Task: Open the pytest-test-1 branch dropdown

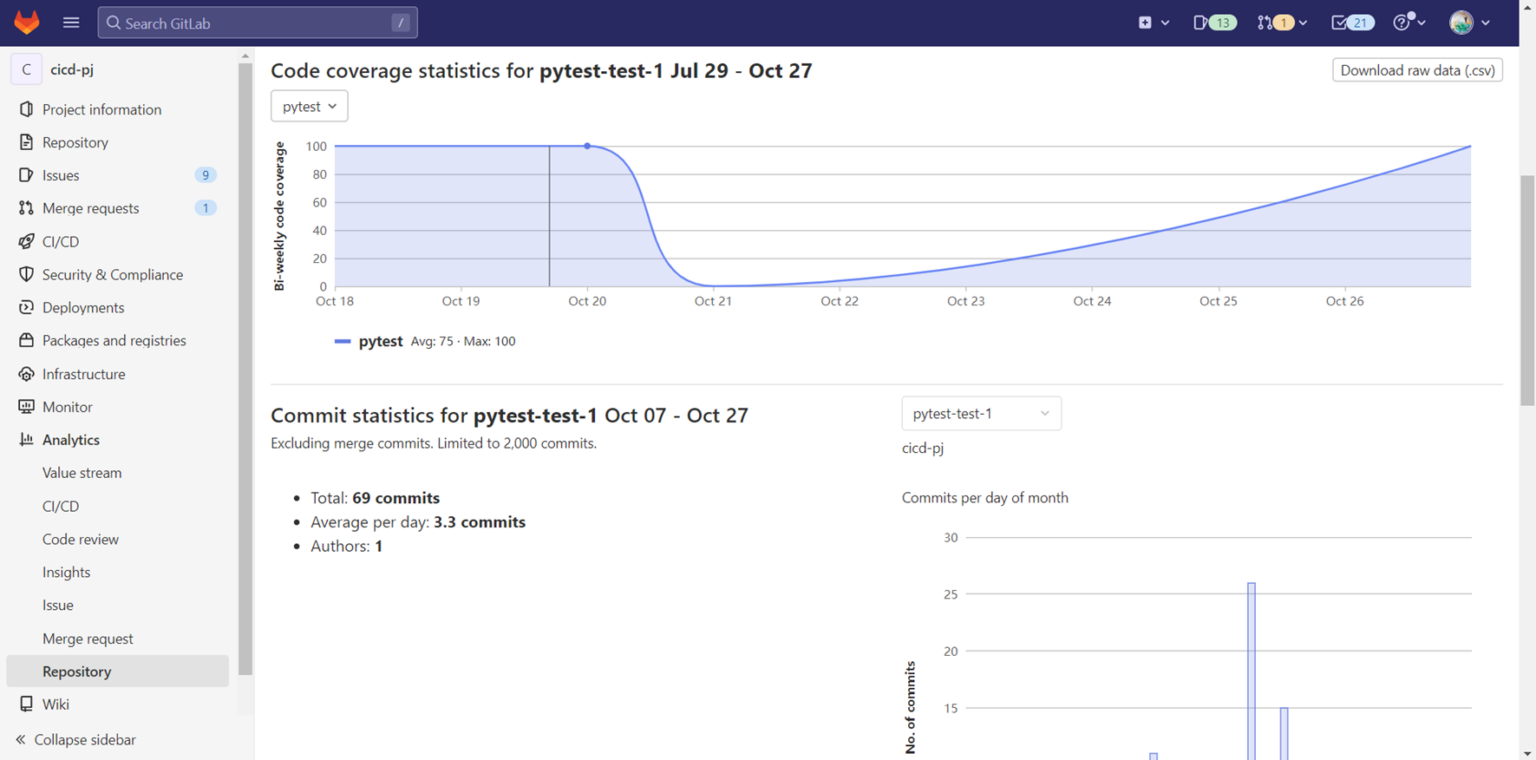Action: (980, 413)
